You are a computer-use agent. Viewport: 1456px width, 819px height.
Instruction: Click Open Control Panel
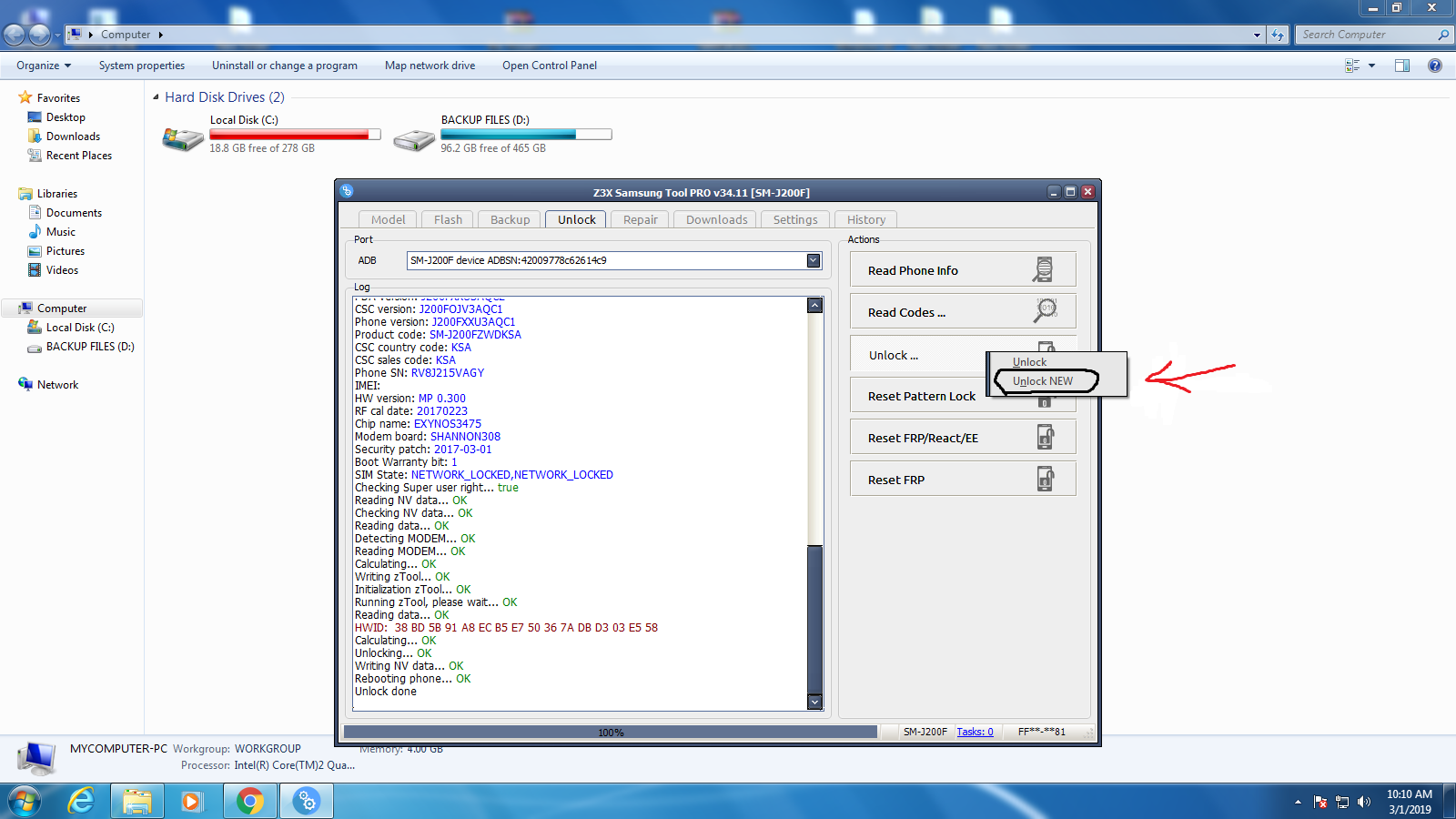pyautogui.click(x=550, y=66)
